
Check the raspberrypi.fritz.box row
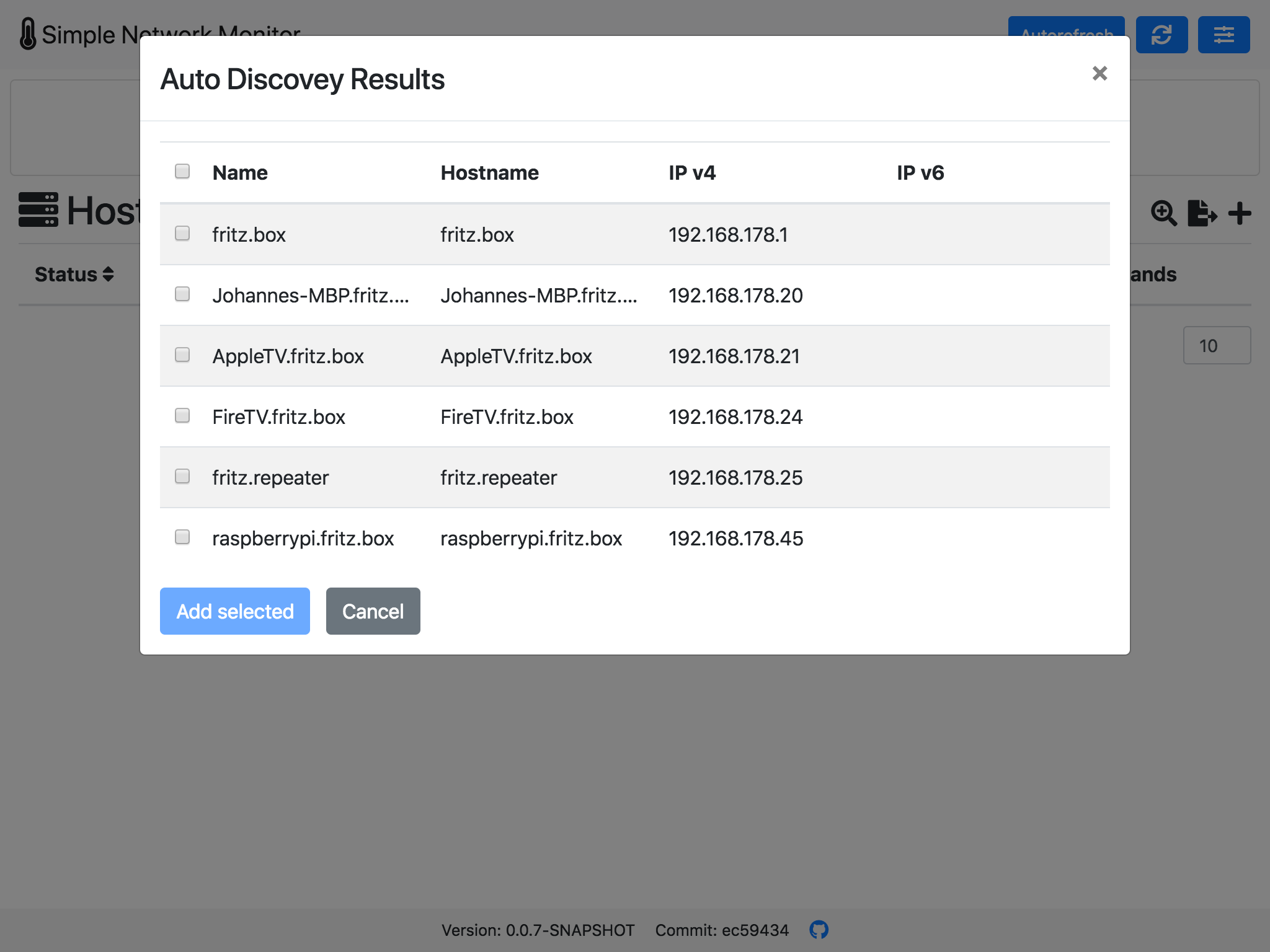(182, 537)
